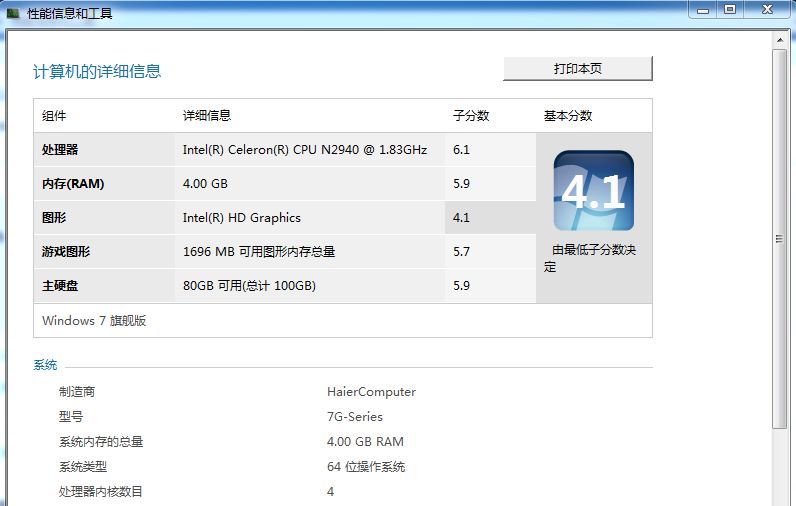Select the 主硬盘 row label

[60, 286]
